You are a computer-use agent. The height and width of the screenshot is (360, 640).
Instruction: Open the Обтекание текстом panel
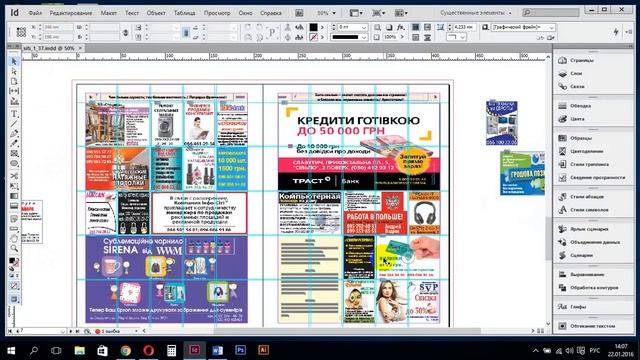tap(593, 326)
